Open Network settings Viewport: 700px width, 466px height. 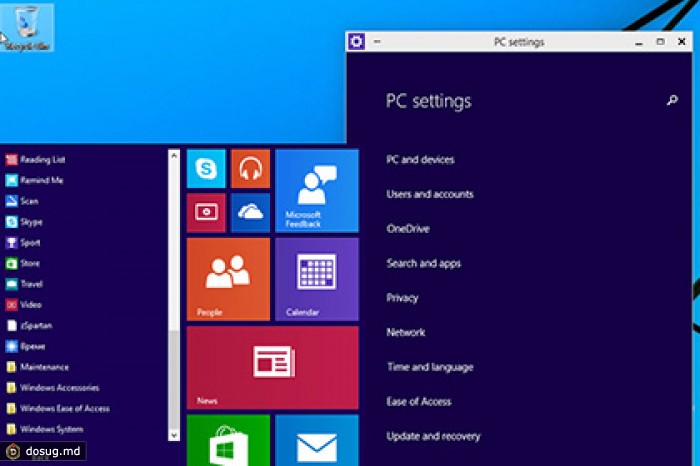[405, 333]
